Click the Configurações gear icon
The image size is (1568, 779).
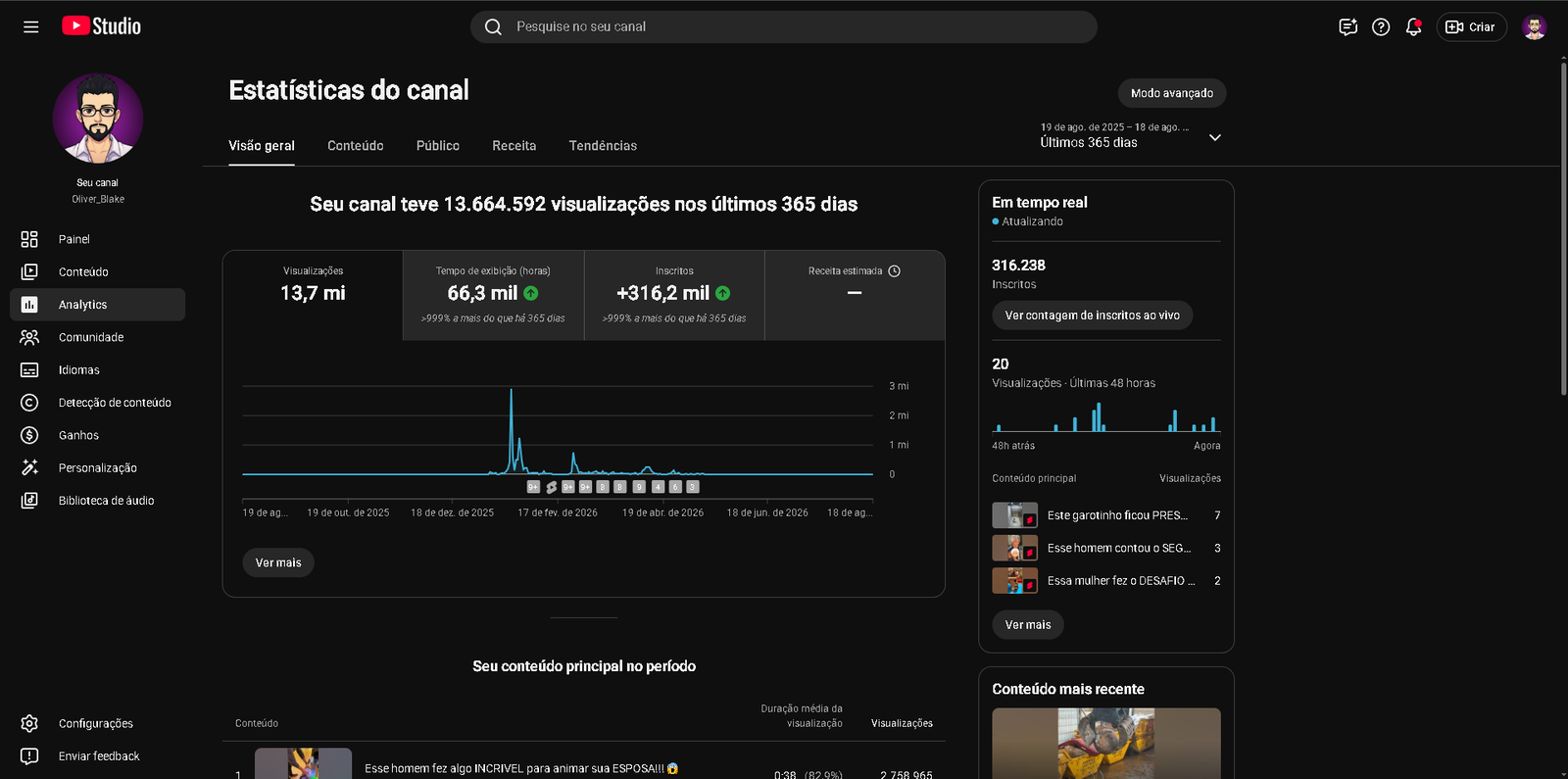click(29, 723)
